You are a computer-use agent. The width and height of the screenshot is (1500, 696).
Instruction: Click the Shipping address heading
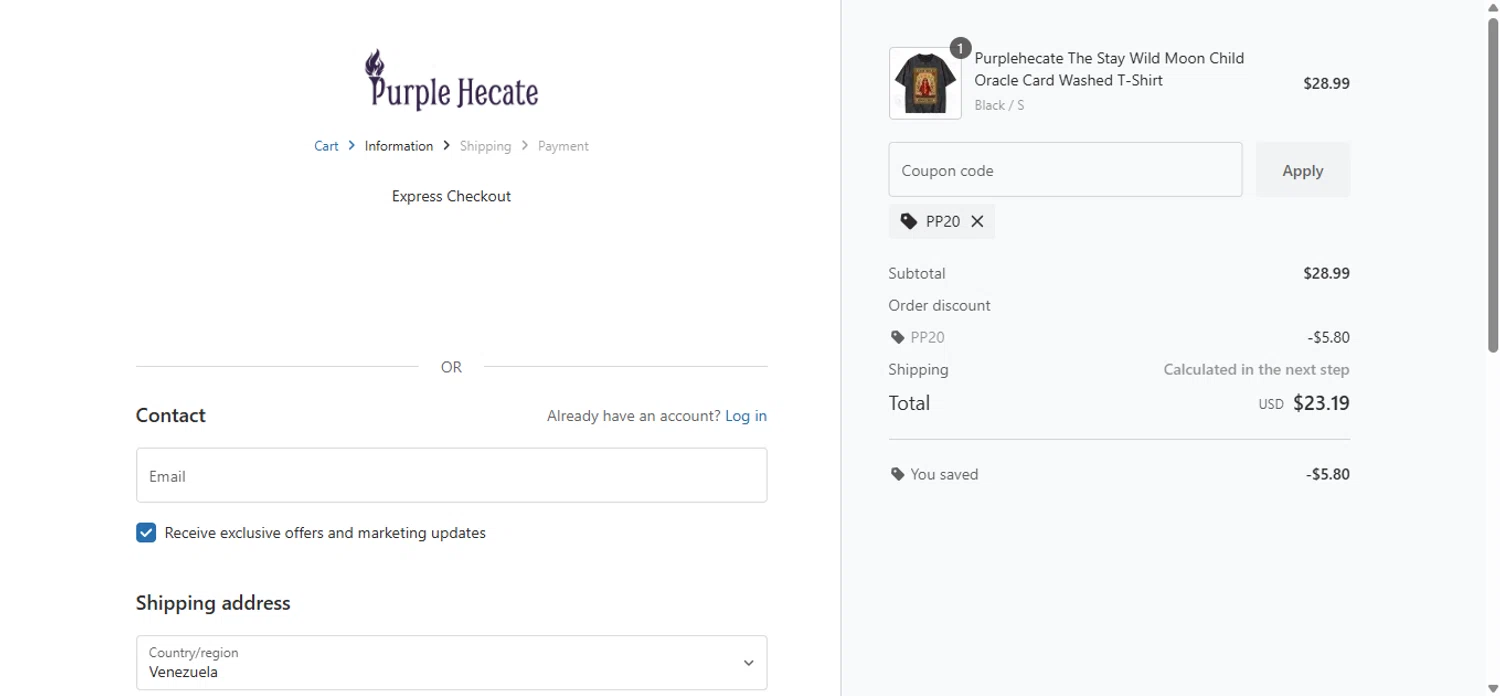(213, 603)
